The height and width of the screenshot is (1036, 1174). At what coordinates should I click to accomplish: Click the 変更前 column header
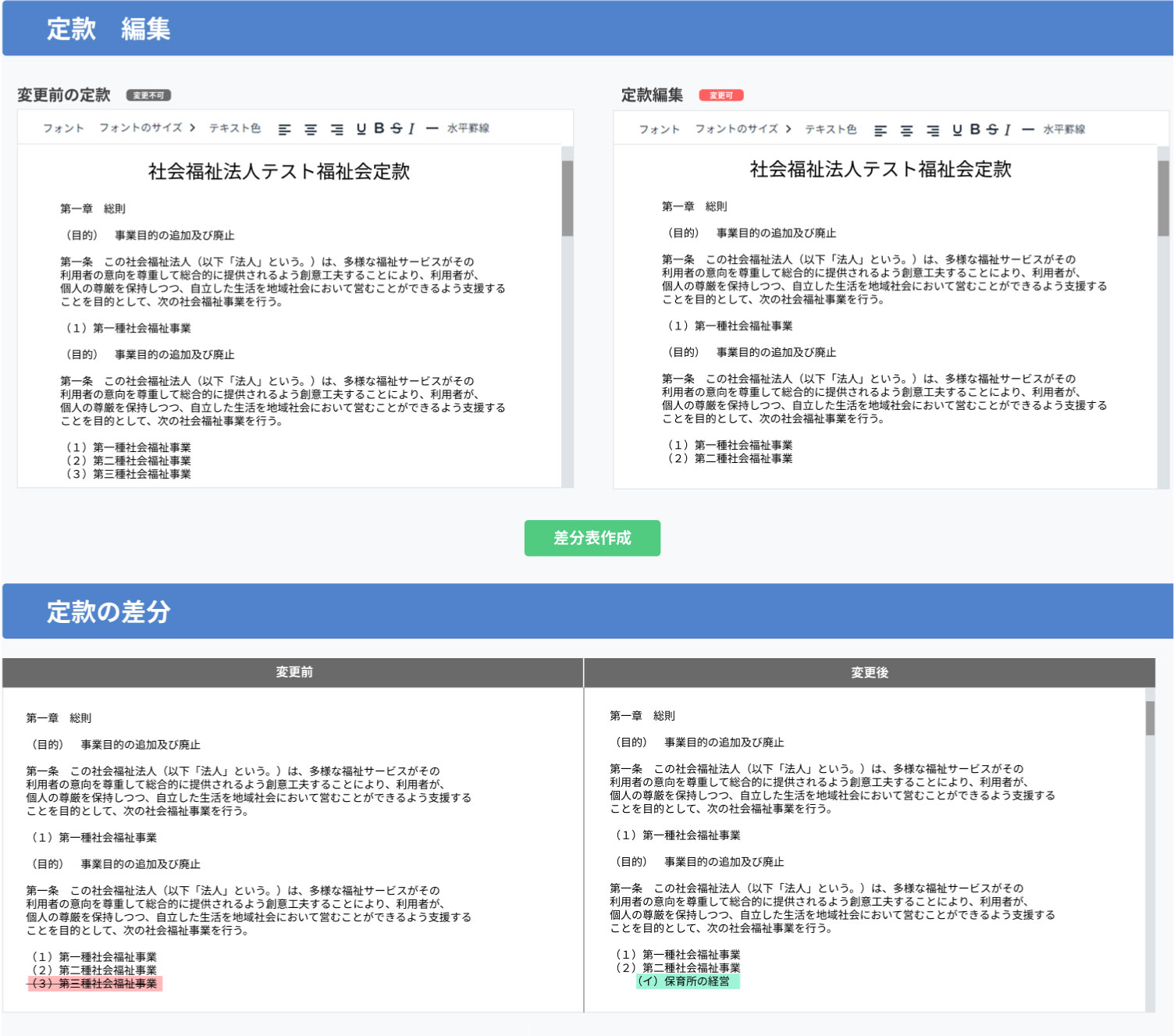[x=293, y=672]
